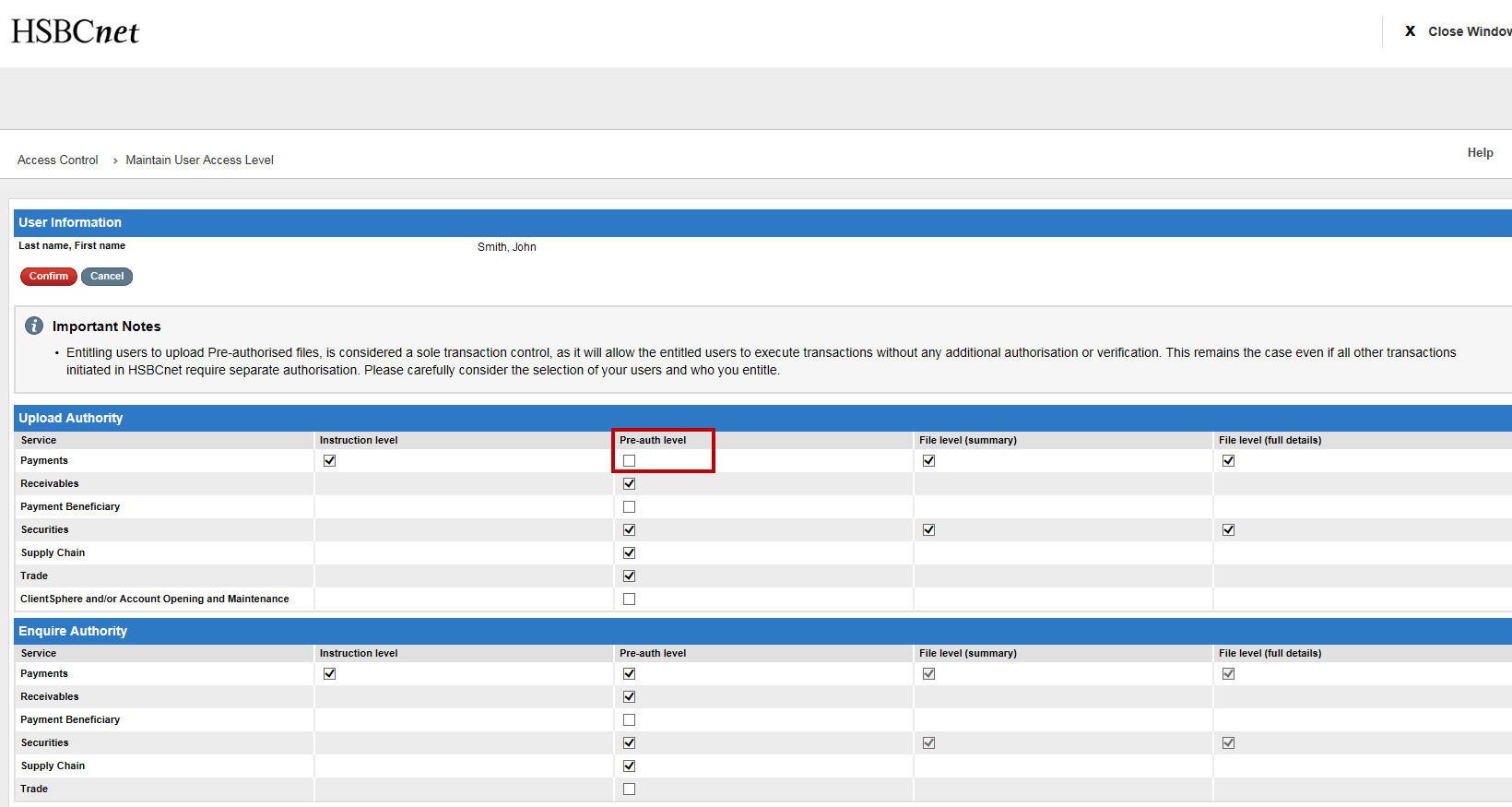Check Enquire Trade Pre-auth checkbox

coord(629,789)
